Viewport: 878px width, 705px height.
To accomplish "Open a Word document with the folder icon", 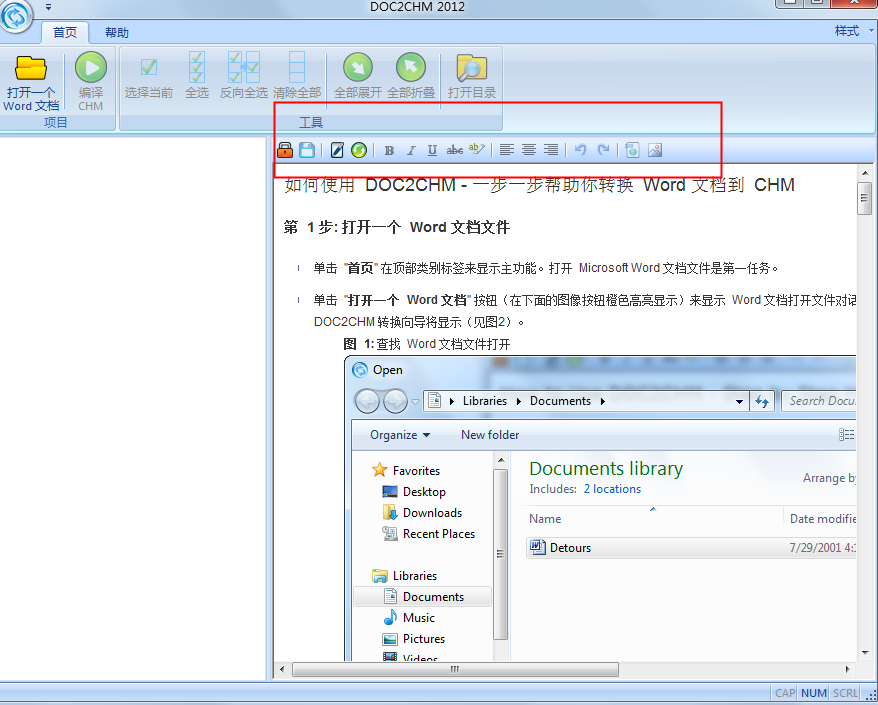I will [x=31, y=68].
